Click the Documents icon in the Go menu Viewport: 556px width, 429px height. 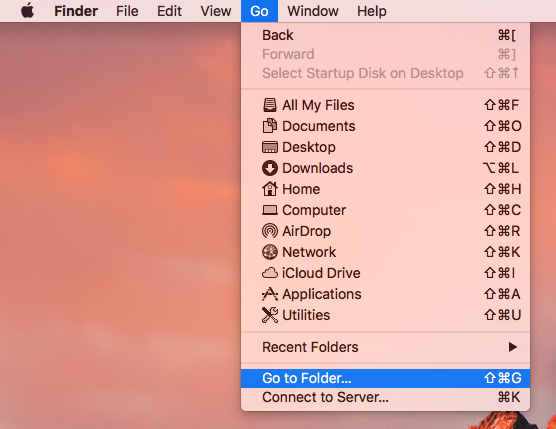[269, 126]
